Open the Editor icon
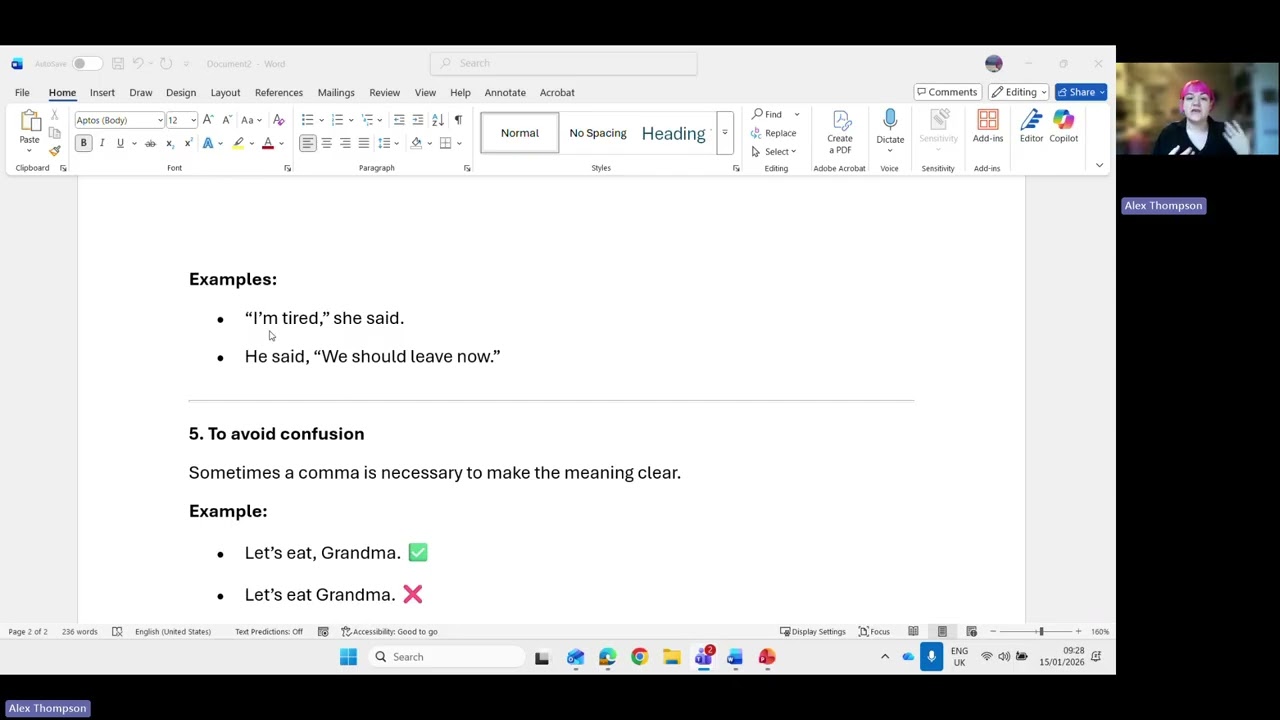Screen dimensions: 1280x720 [x=1031, y=121]
